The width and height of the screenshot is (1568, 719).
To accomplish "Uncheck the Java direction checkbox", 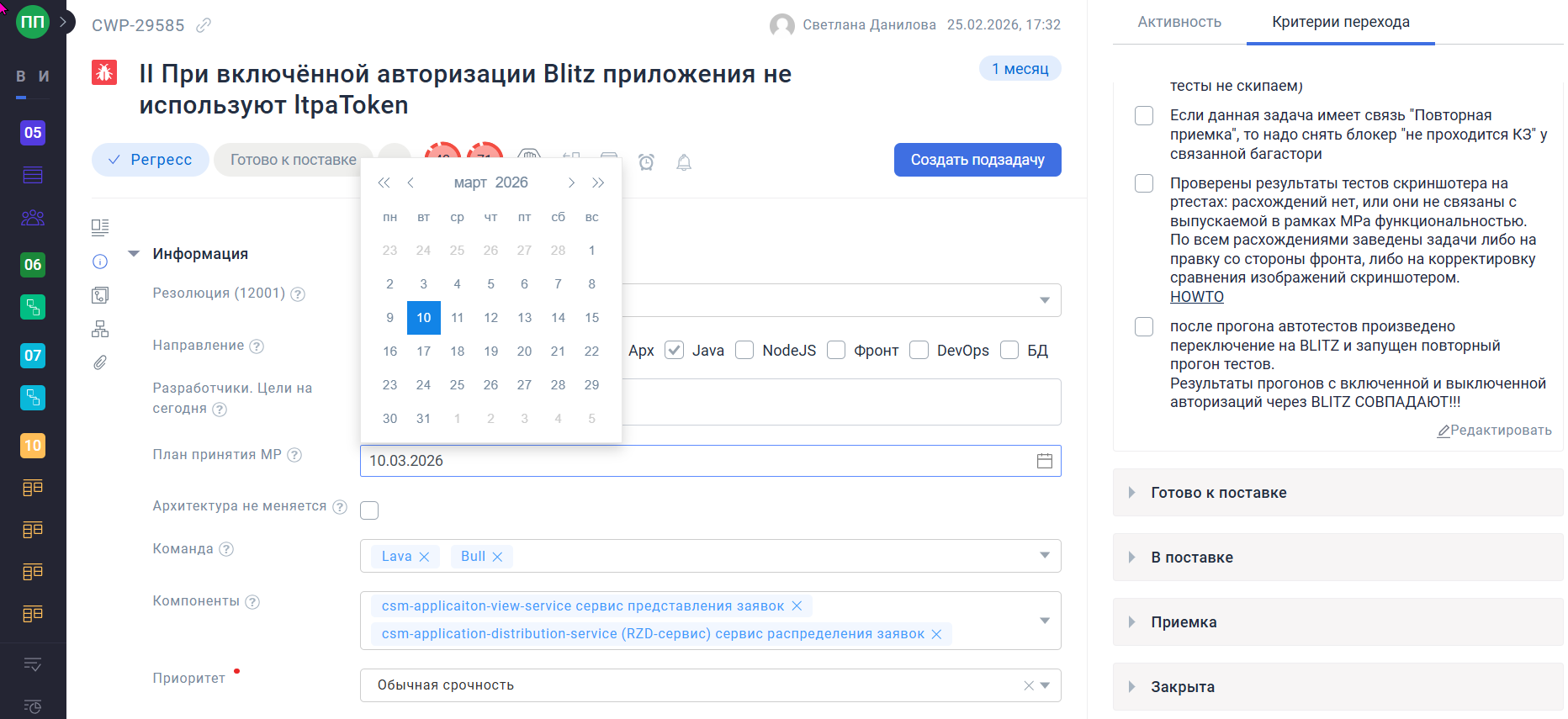I will pos(674,350).
